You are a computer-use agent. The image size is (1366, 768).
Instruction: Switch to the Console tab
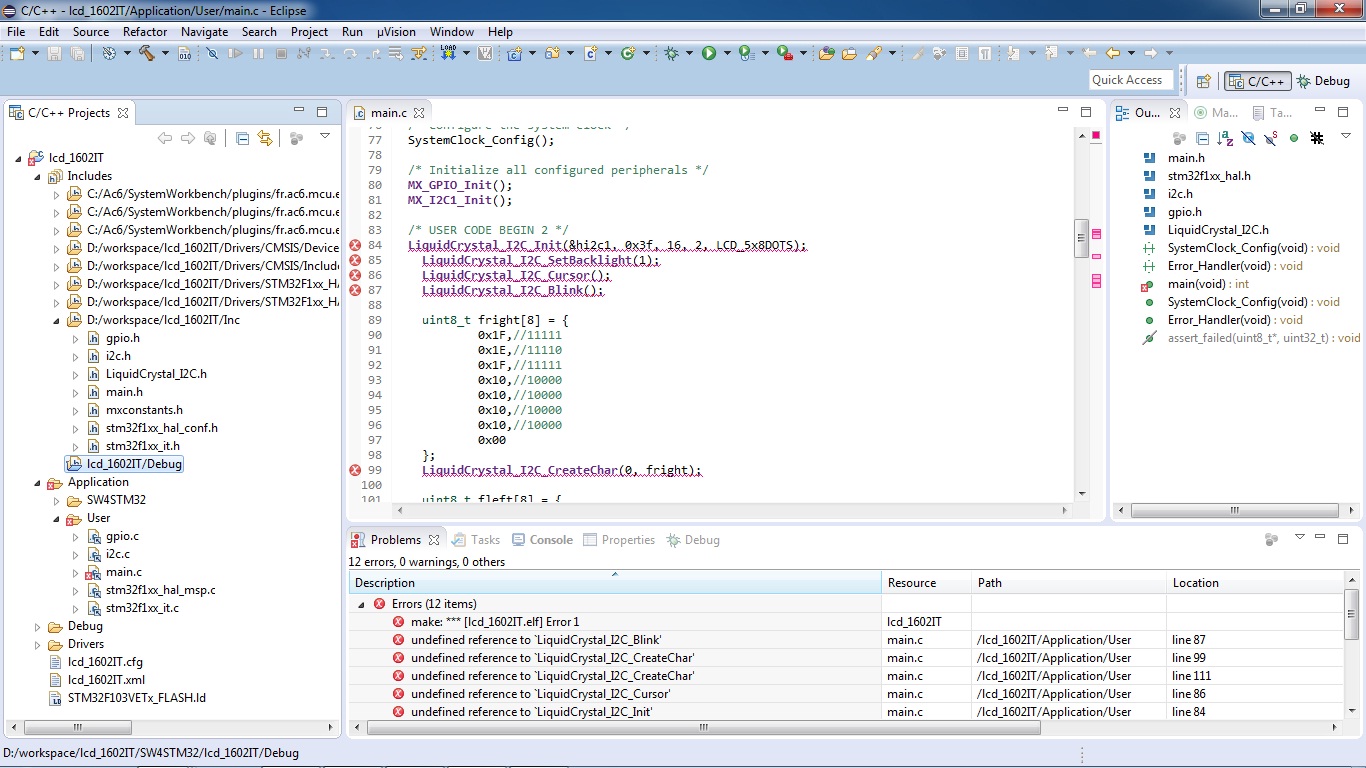[542, 540]
